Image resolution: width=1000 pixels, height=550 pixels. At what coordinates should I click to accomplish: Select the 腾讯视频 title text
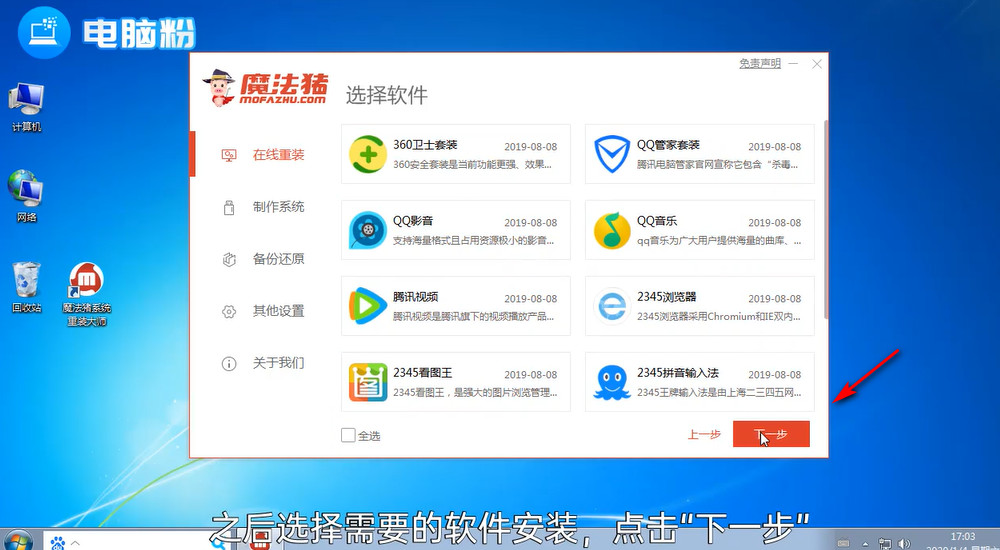415,297
